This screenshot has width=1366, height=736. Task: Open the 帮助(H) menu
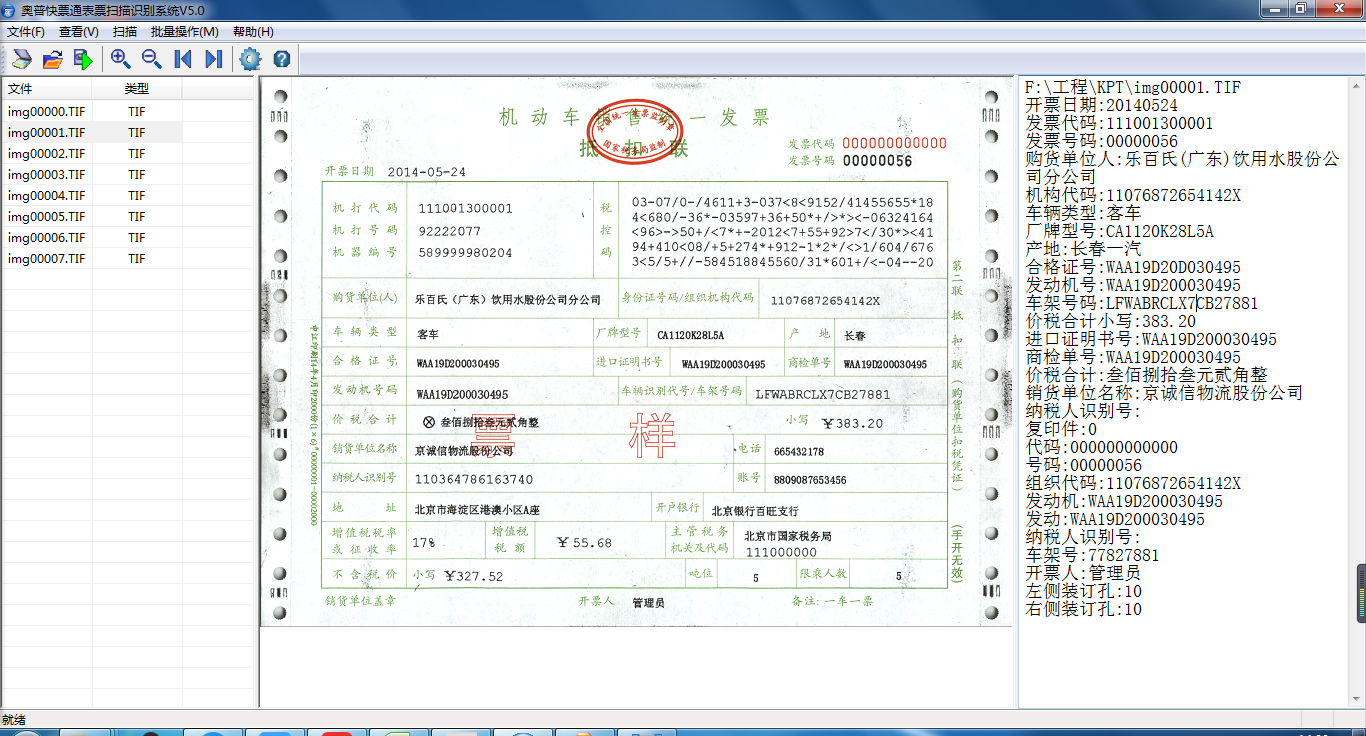point(253,31)
